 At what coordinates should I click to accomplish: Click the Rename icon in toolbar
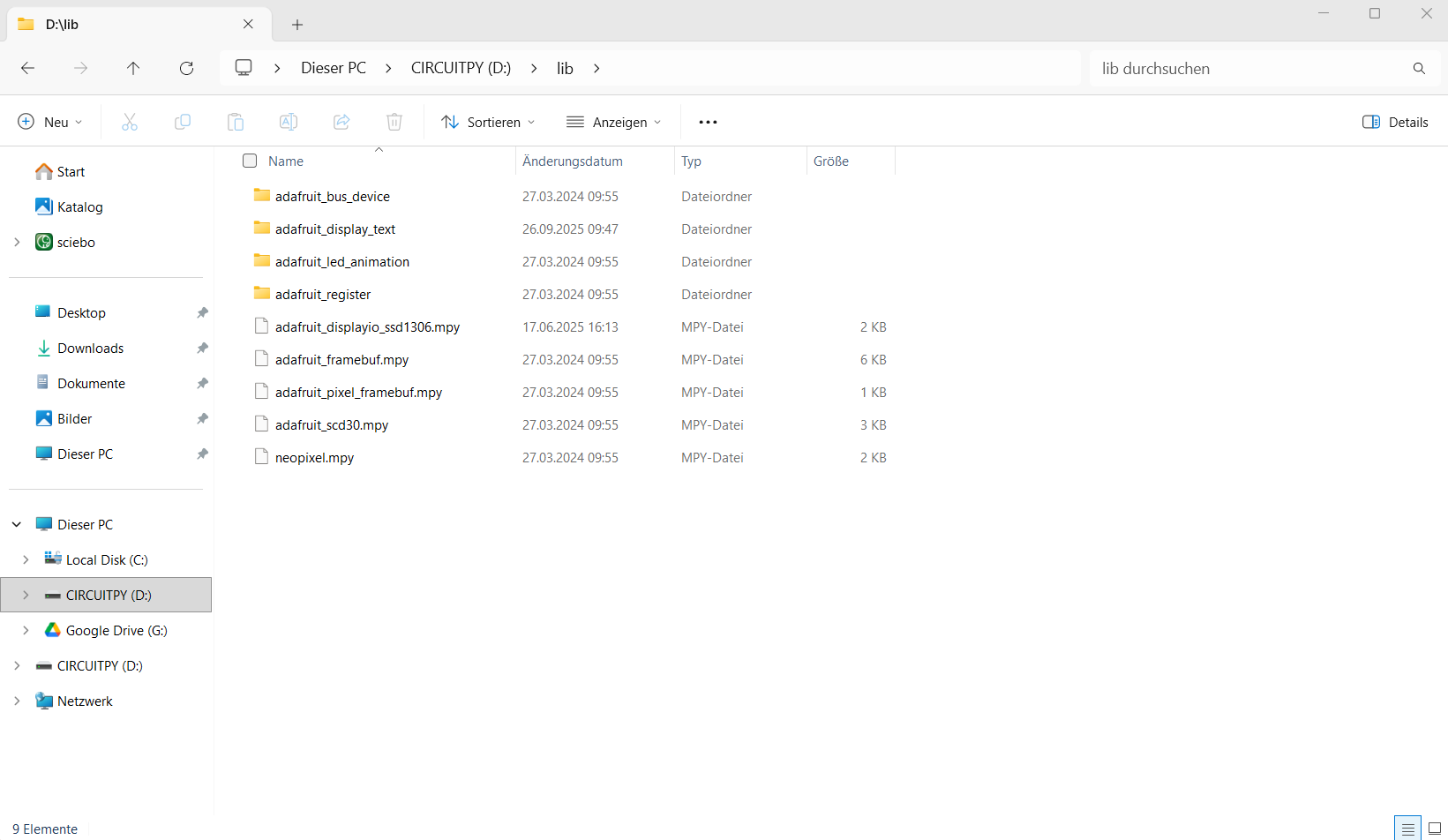(x=289, y=122)
